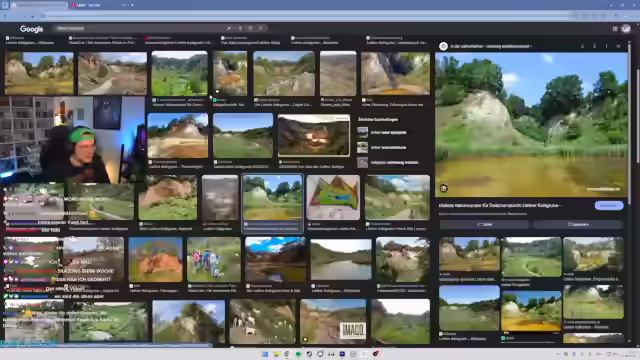Click the share button below preview title
Screen dimensions: 640x360
point(484,224)
